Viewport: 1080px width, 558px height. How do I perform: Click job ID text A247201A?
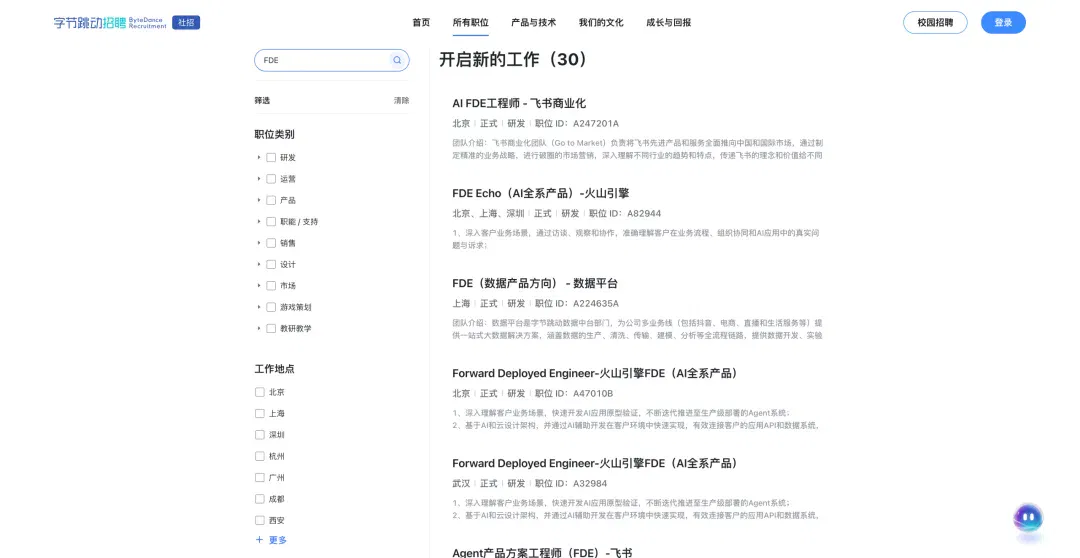pyautogui.click(x=596, y=124)
